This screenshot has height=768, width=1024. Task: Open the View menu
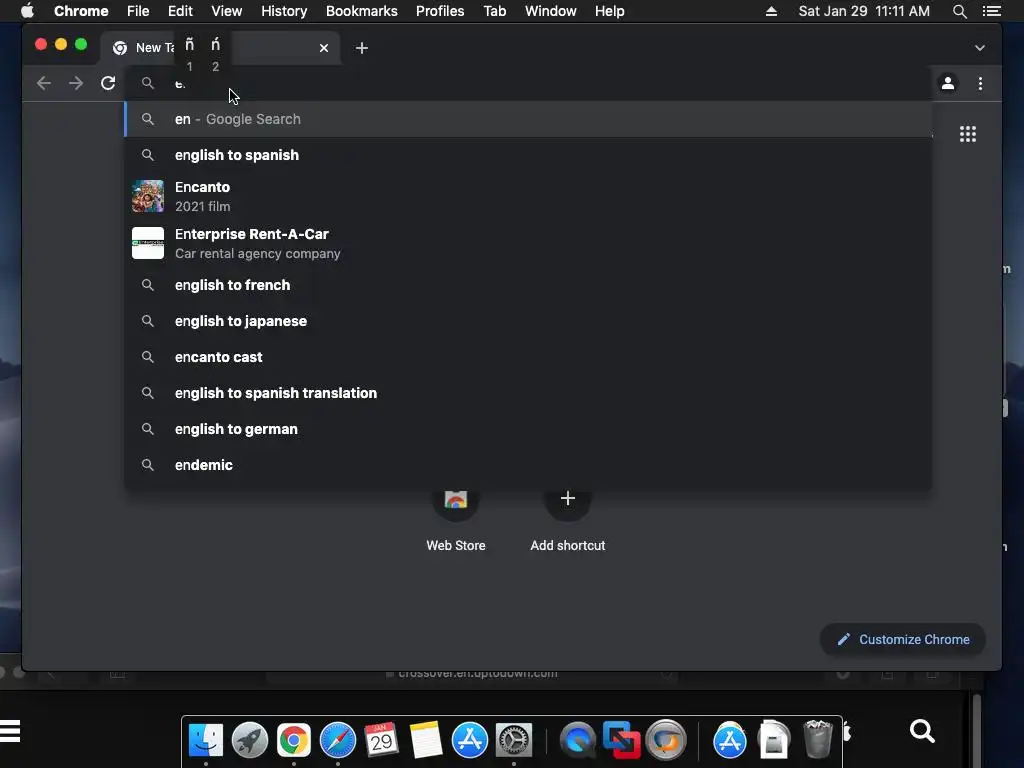227,11
